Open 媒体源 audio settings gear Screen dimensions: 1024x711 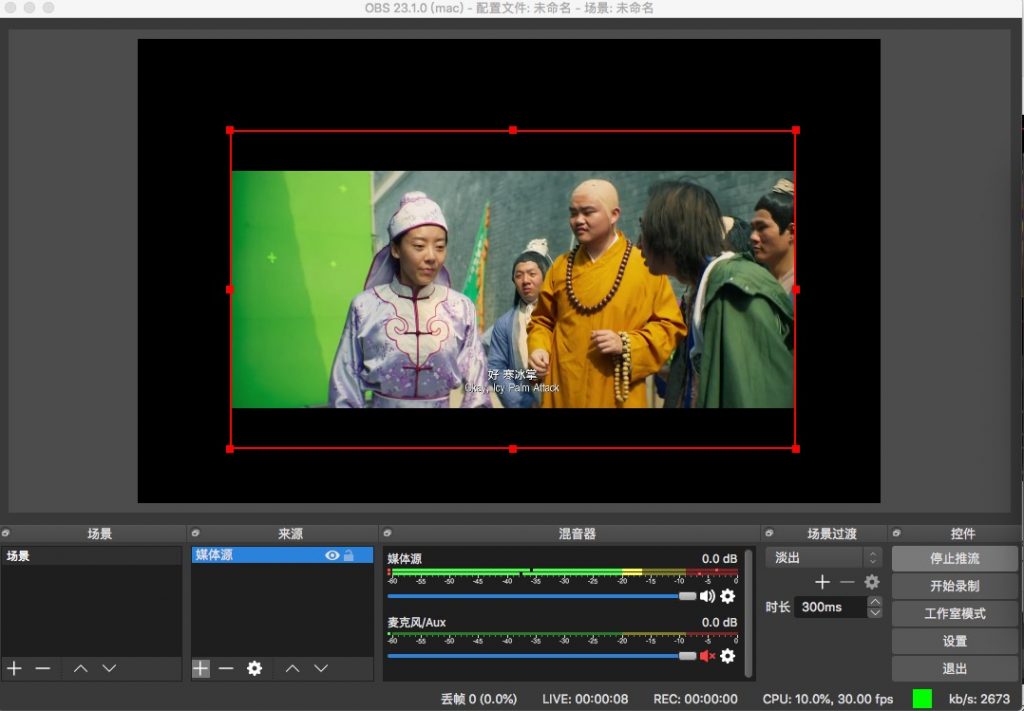727,596
